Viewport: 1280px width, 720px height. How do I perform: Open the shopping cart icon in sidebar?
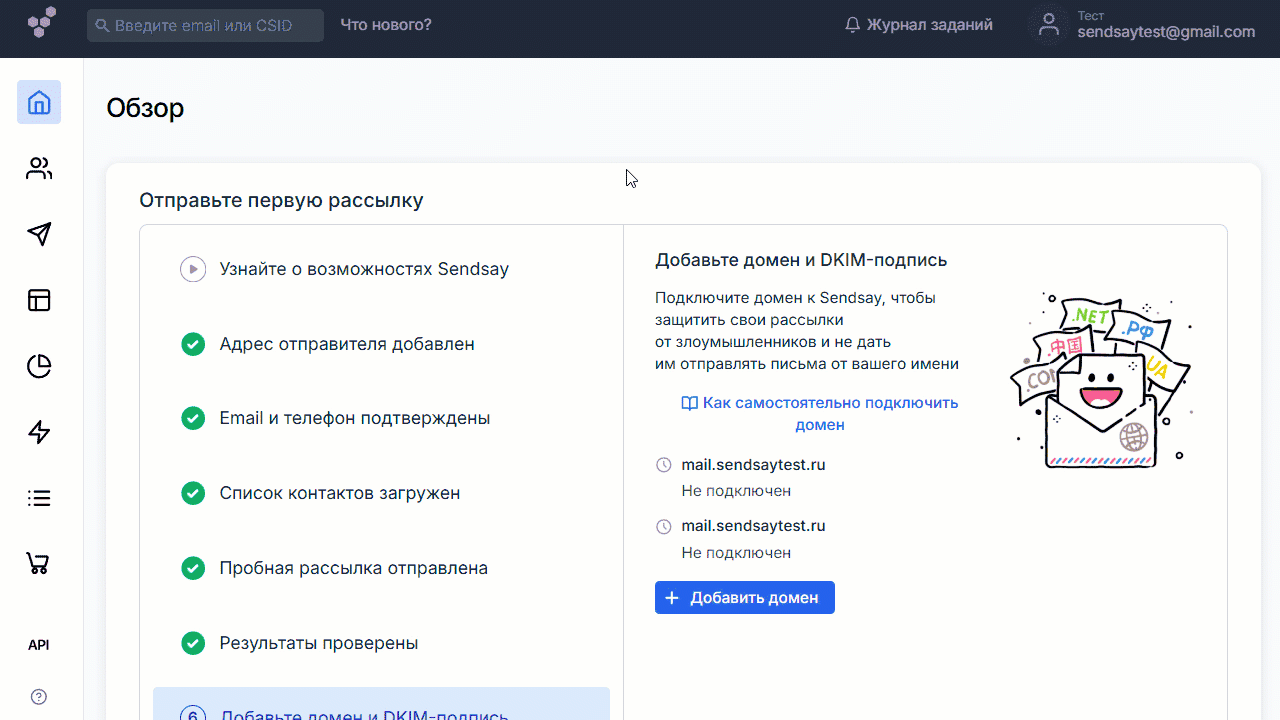click(x=39, y=564)
